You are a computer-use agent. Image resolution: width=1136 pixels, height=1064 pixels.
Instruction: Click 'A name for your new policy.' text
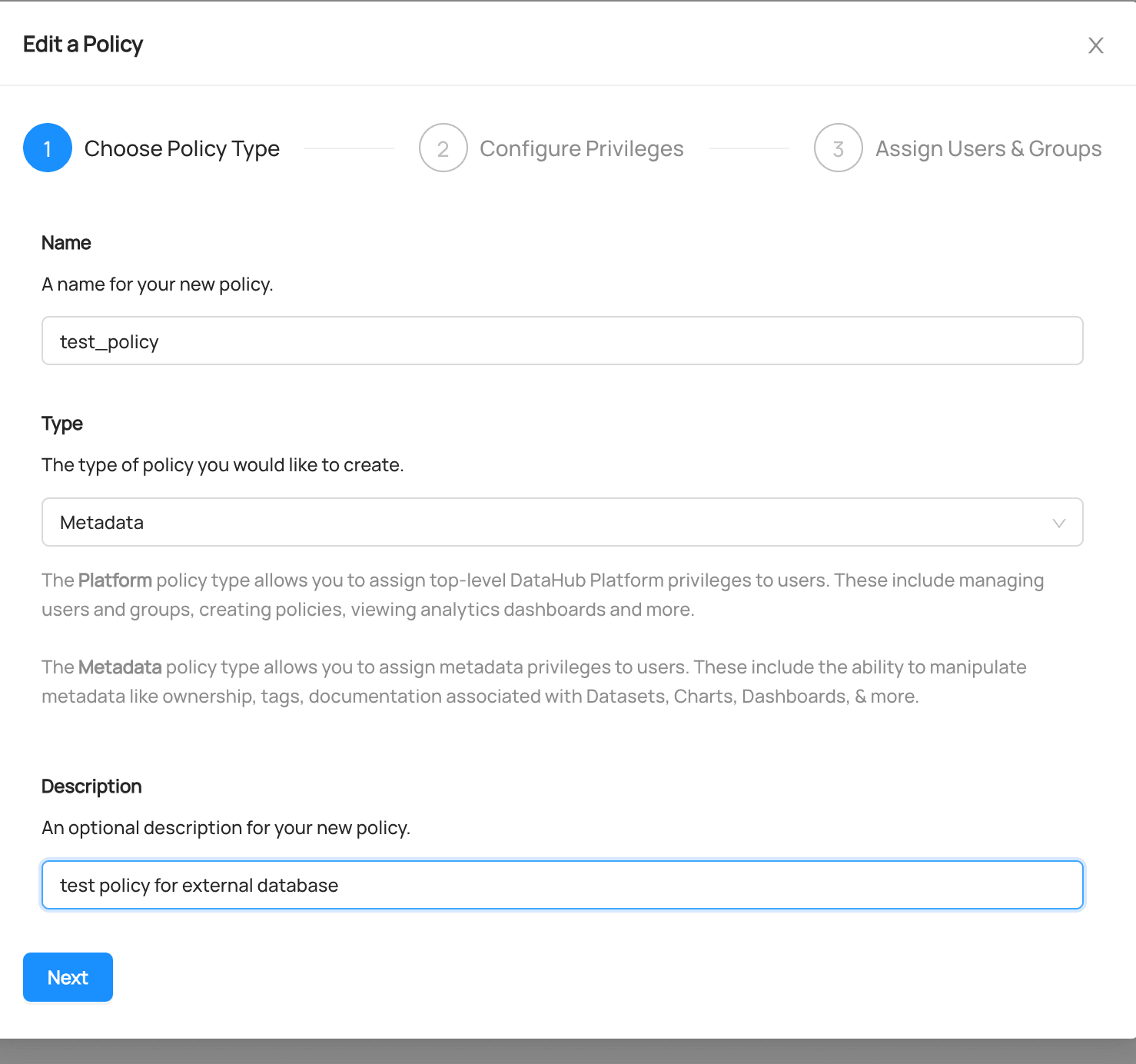[158, 284]
